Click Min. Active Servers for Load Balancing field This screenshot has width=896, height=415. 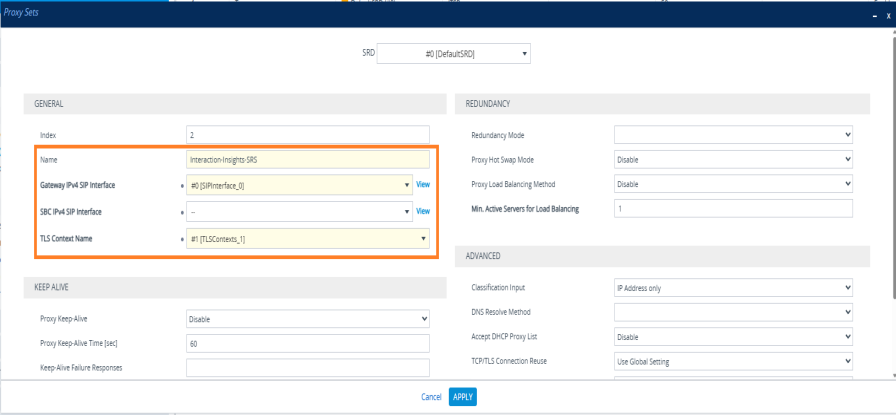(732, 208)
